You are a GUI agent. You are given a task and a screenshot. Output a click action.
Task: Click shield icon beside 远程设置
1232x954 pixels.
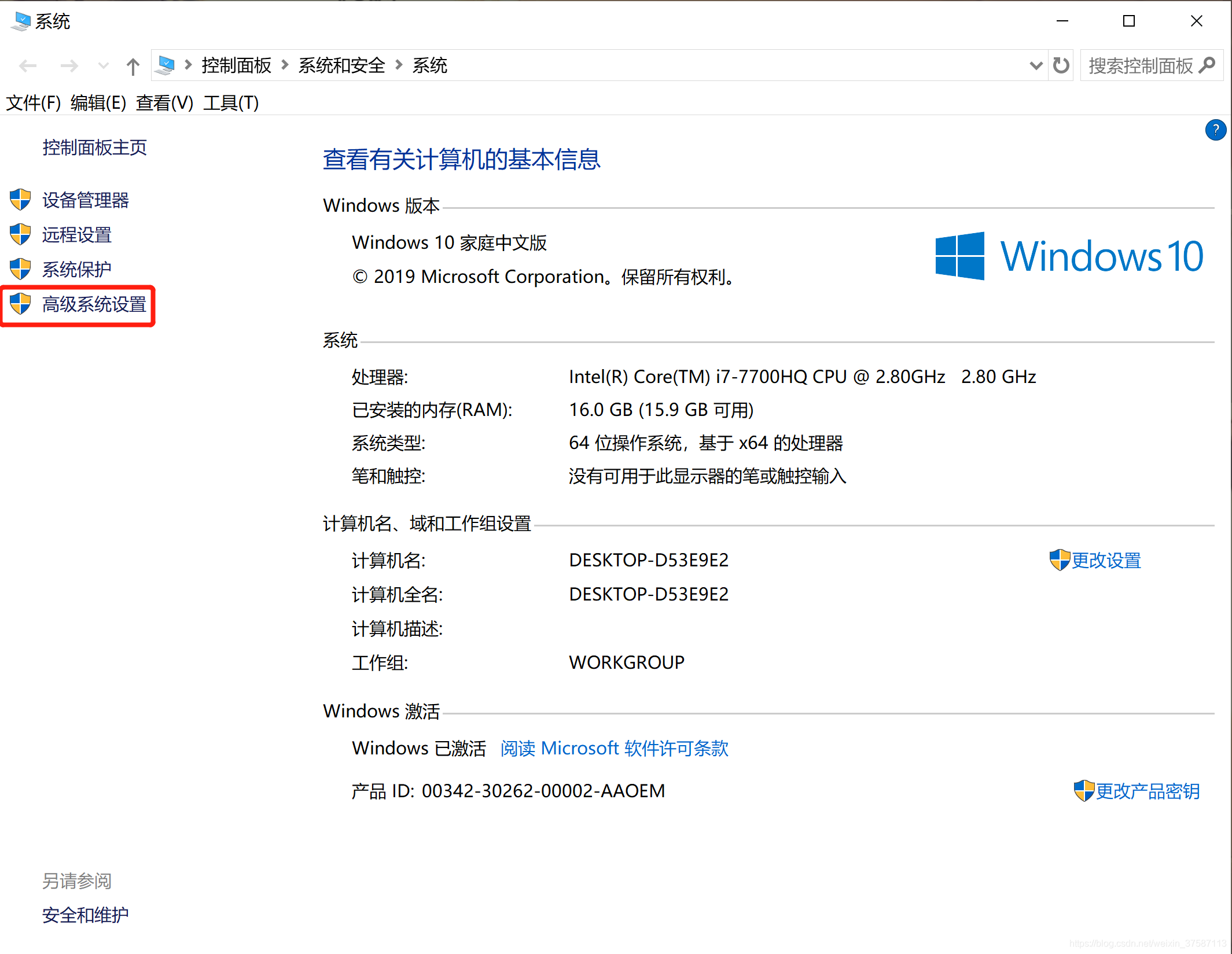point(20,234)
